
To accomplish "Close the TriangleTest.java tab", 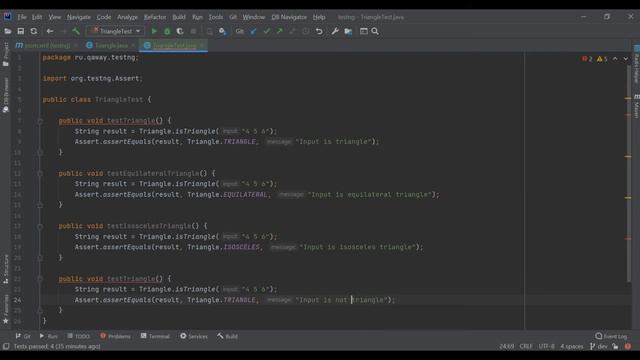I will pos(202,45).
